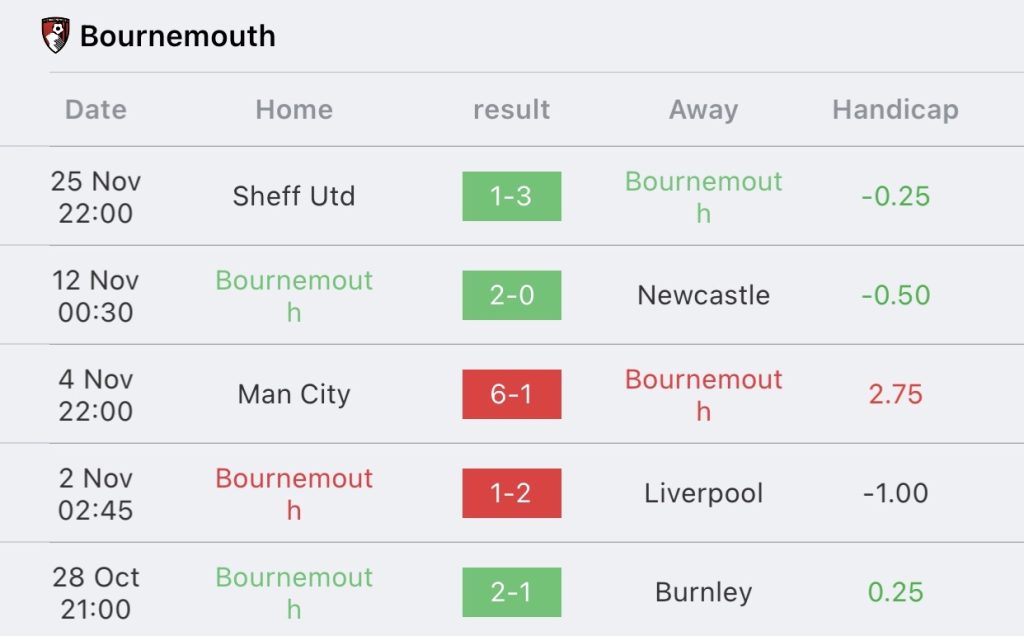Open the red 6-1 result badge

[511, 394]
